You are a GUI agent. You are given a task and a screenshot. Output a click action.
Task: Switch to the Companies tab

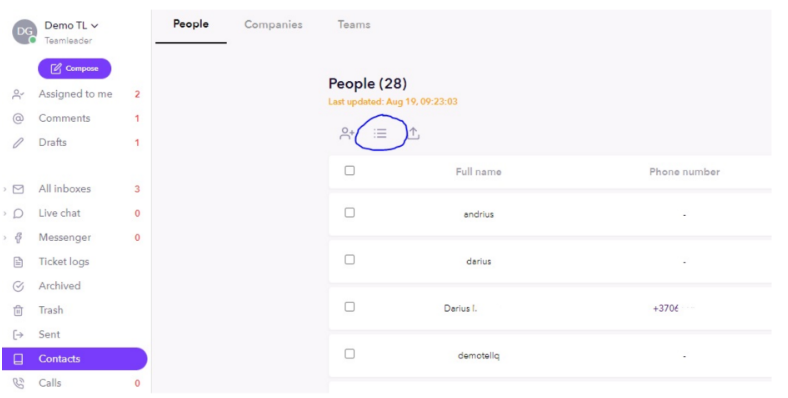click(x=273, y=24)
